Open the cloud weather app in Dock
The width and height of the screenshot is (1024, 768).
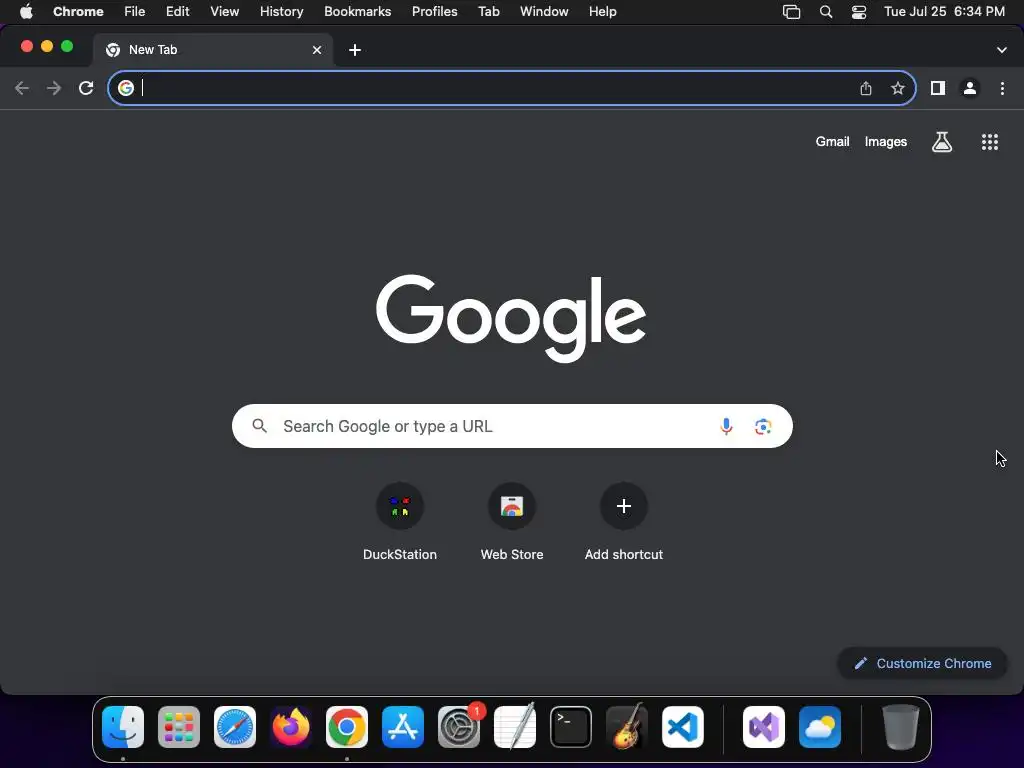[x=820, y=727]
